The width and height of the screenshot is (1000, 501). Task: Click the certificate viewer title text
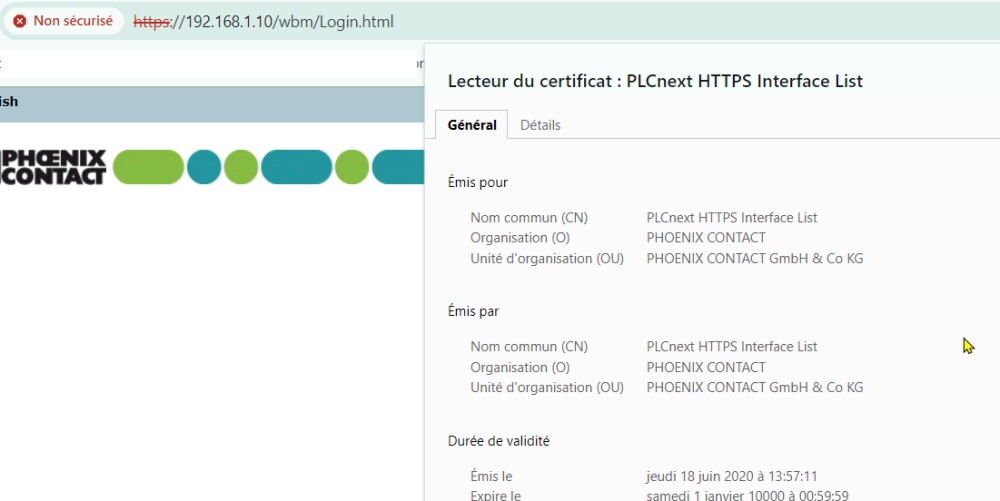pyautogui.click(x=654, y=81)
